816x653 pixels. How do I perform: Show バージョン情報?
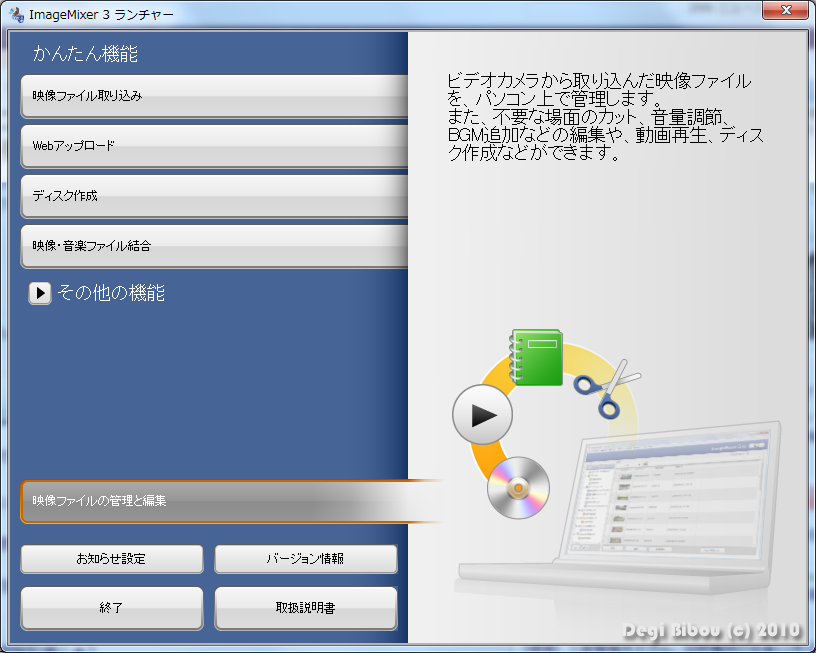[x=306, y=559]
